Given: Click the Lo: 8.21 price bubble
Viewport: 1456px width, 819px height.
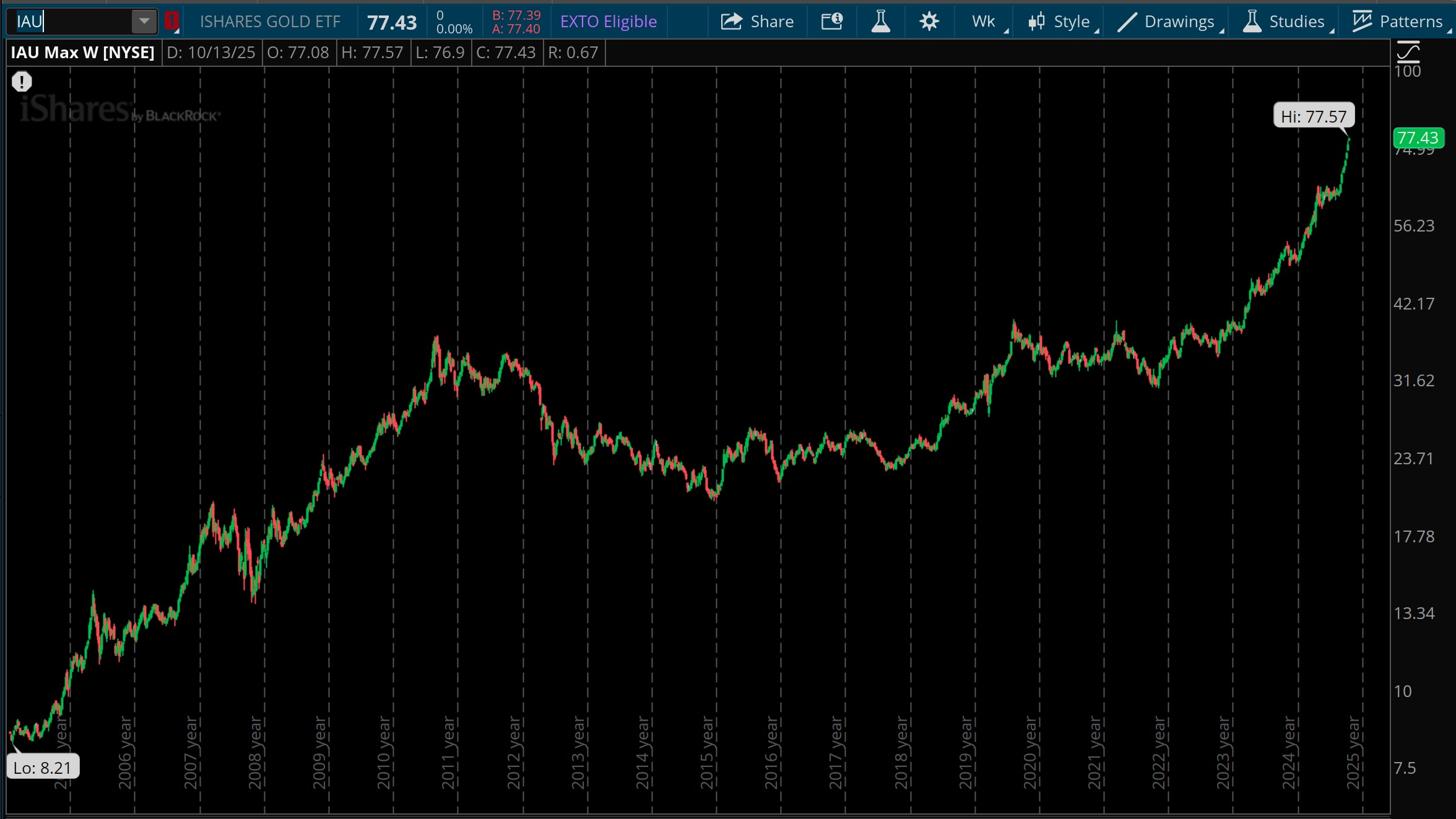Looking at the screenshot, I should coord(43,768).
